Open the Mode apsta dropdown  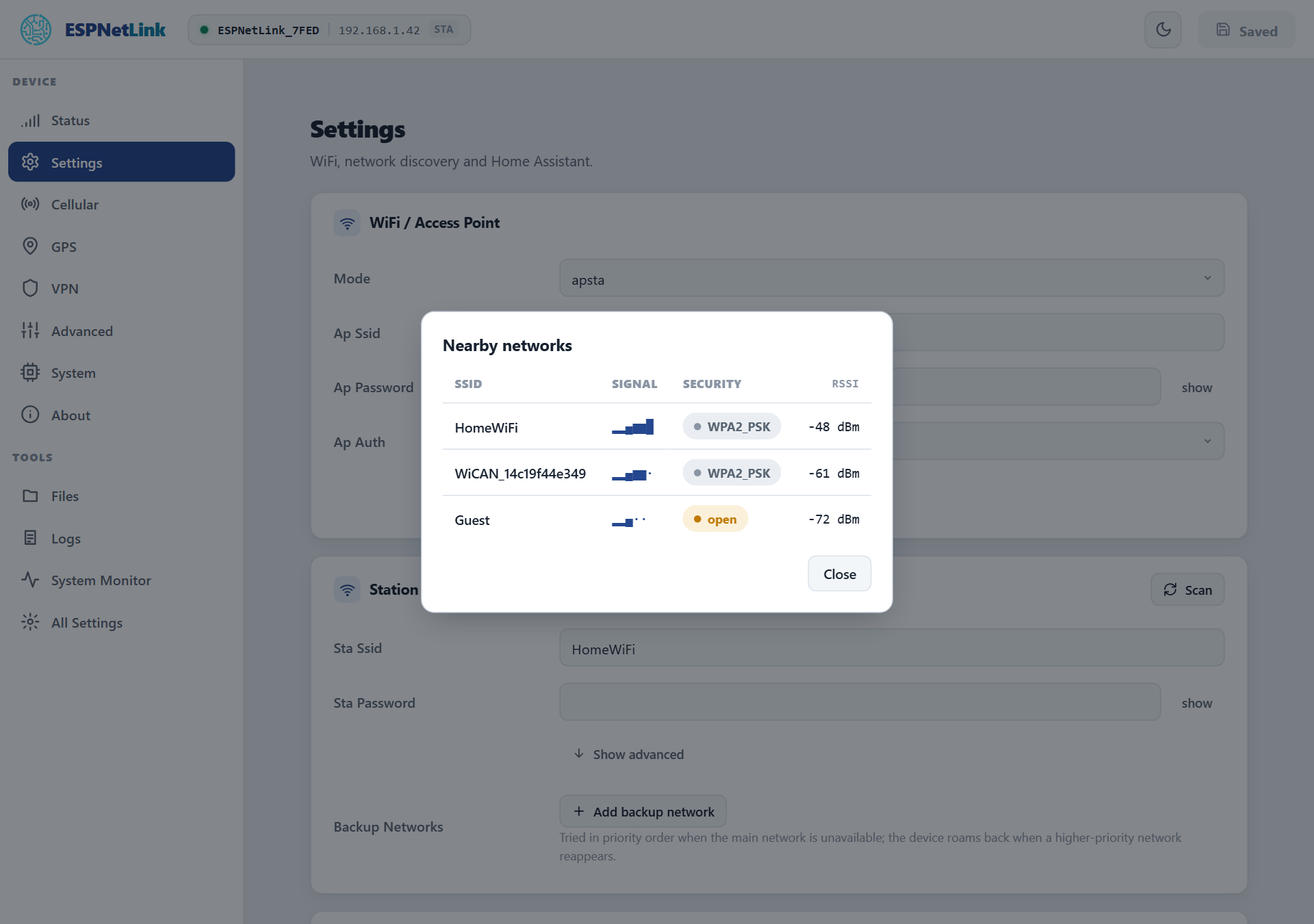[891, 278]
